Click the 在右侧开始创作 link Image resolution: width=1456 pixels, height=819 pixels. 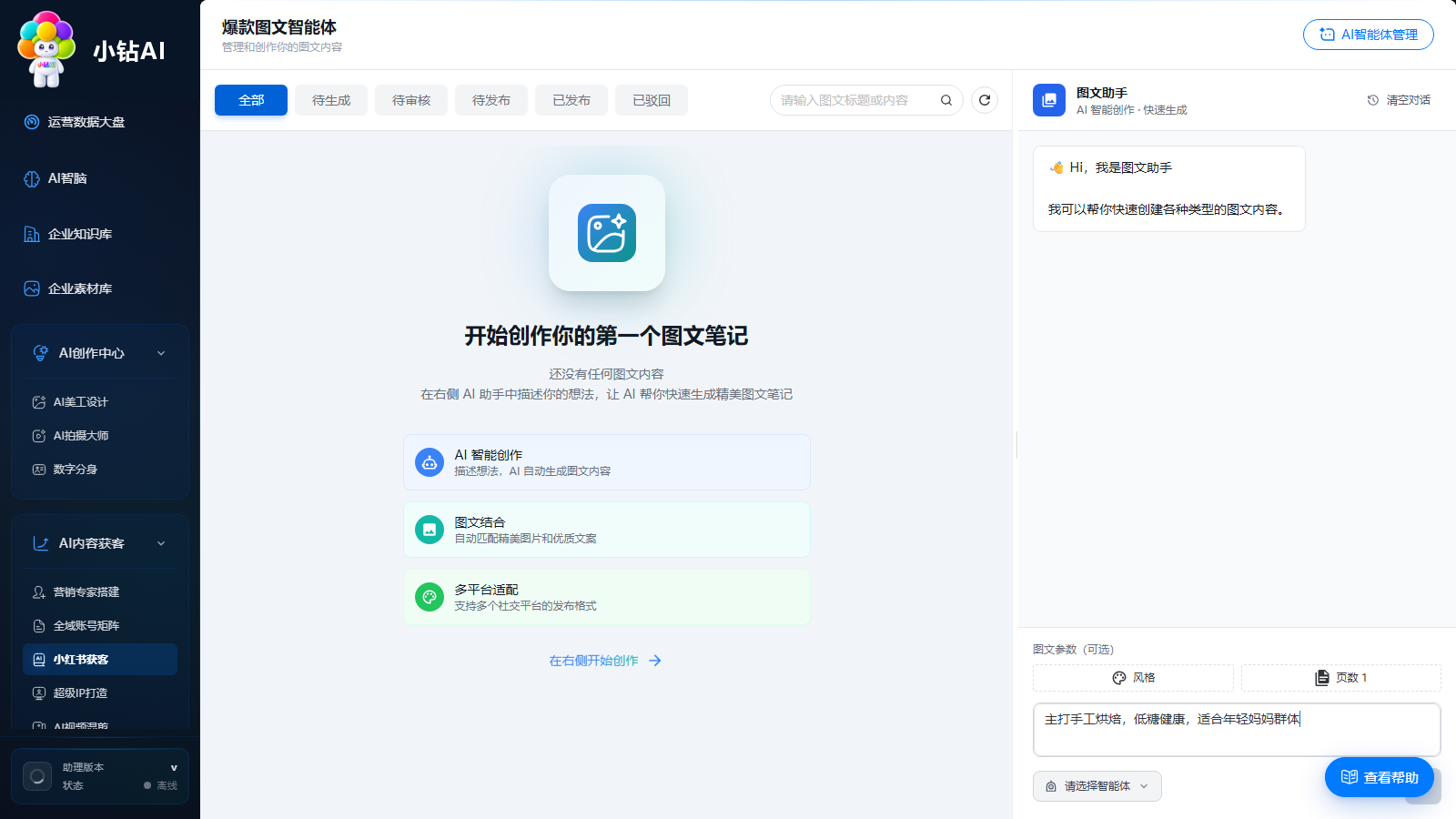(x=605, y=661)
